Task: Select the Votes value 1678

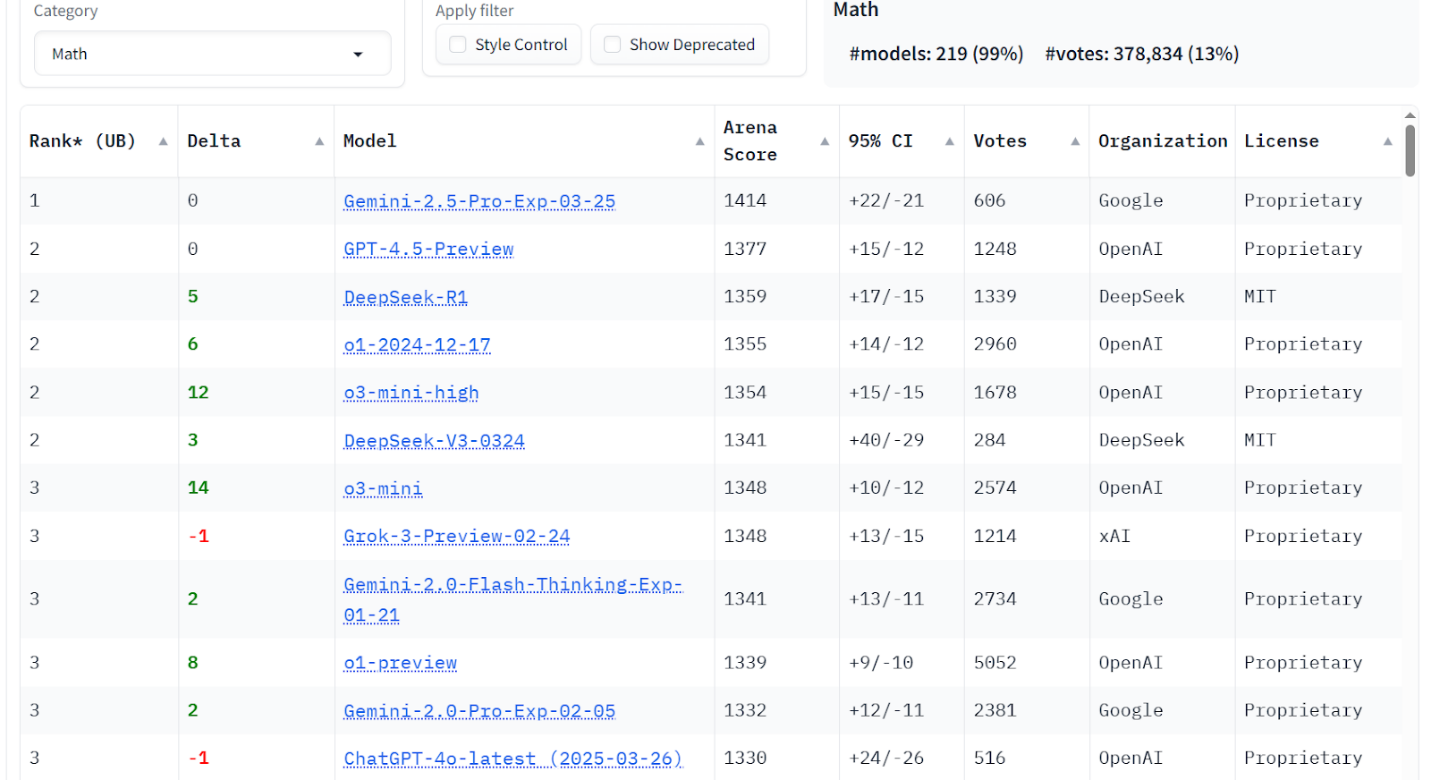Action: [x=995, y=393]
